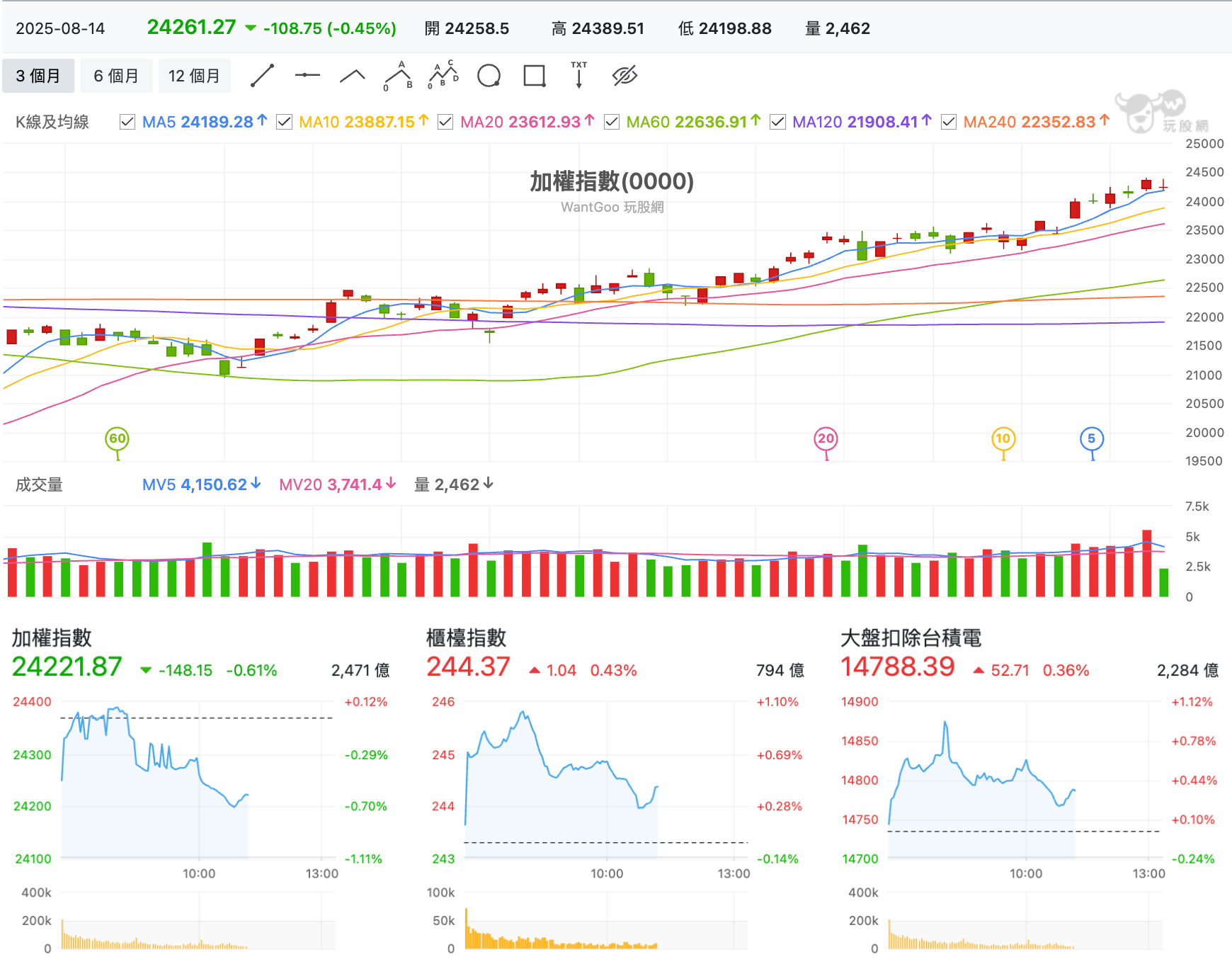
Task: Choose the angle line drawing tool
Action: pos(352,76)
